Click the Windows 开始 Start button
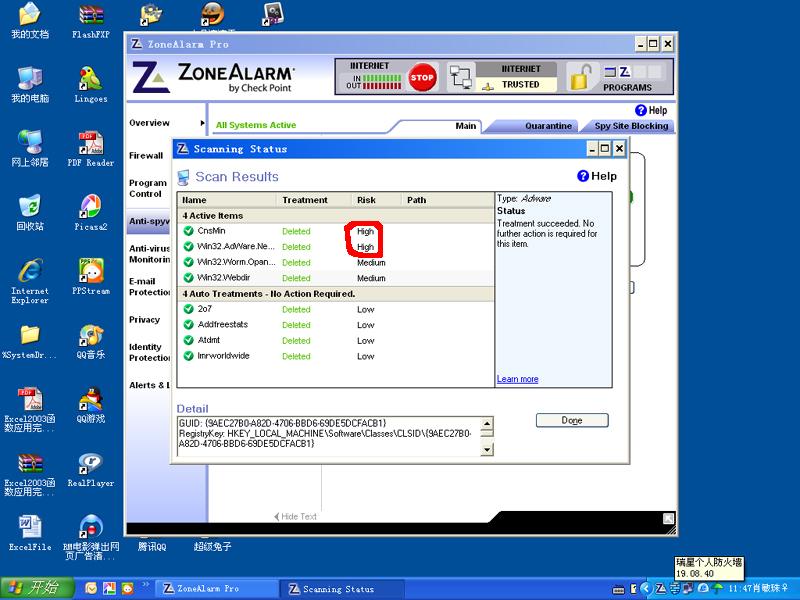Image resolution: width=800 pixels, height=600 pixels. pyautogui.click(x=37, y=588)
